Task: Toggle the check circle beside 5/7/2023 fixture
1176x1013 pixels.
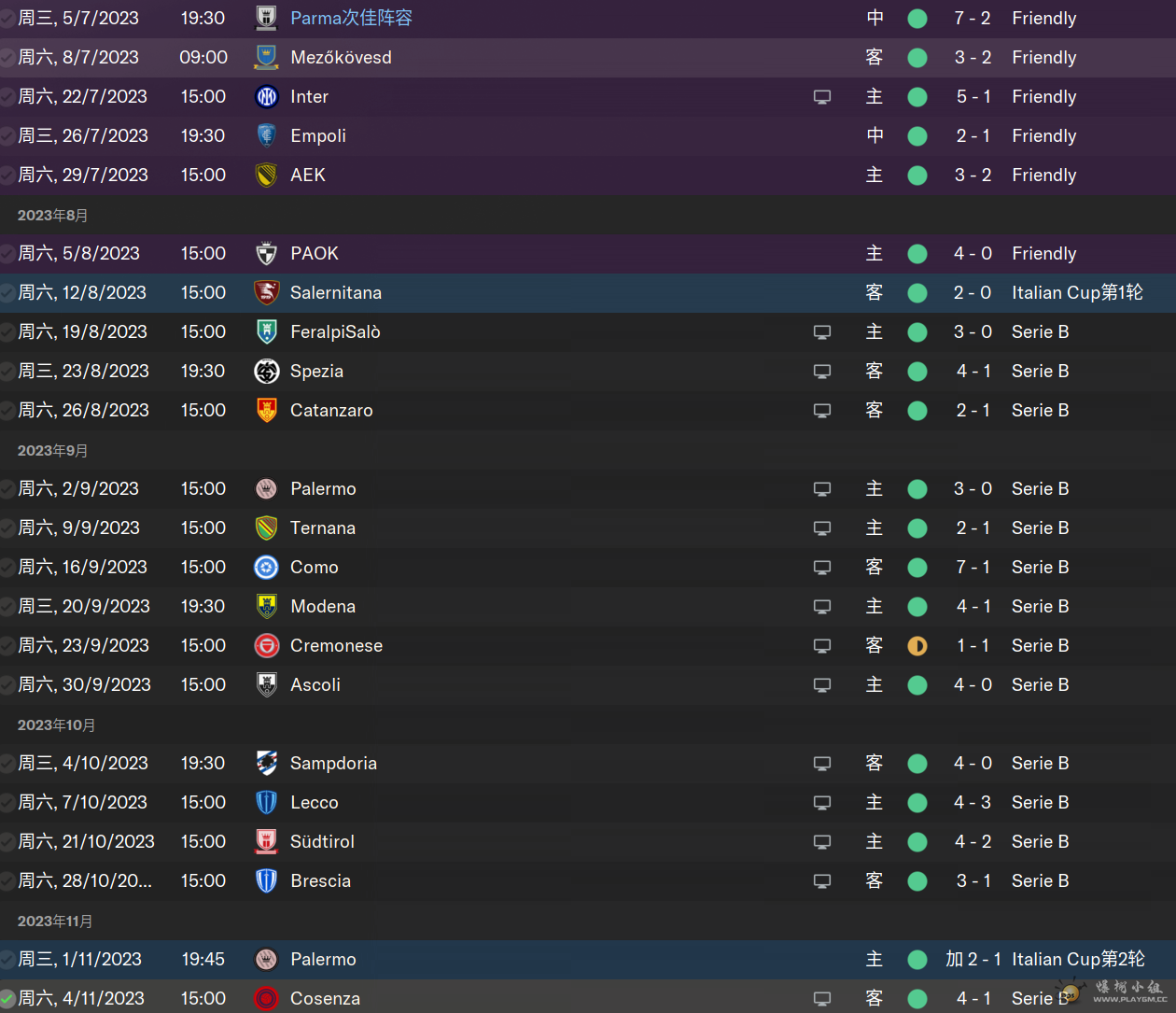Action: click(x=7, y=18)
